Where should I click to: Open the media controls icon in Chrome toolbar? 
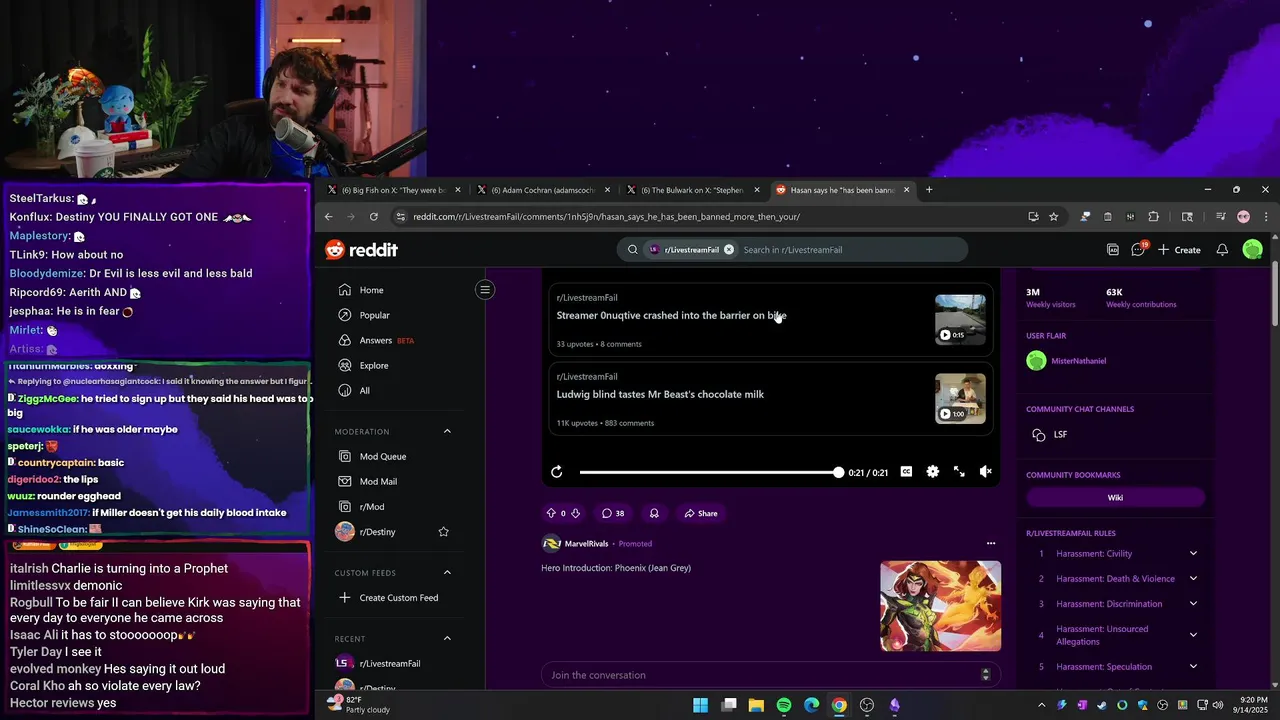point(1220,216)
